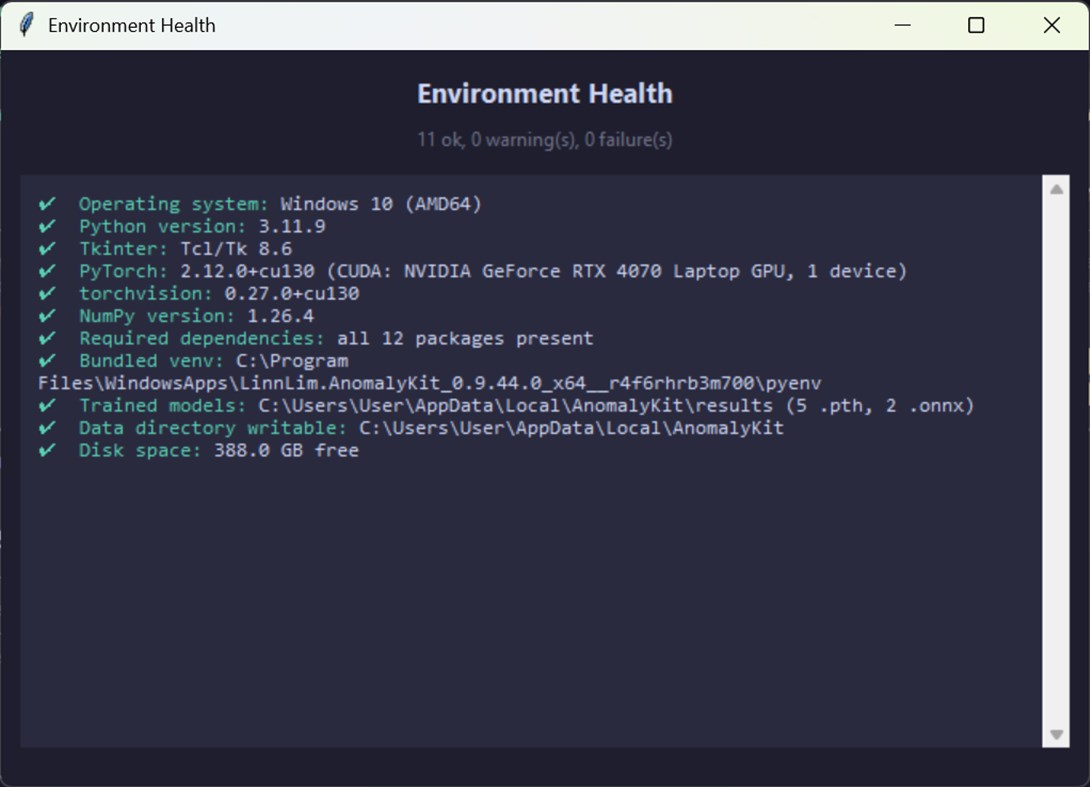Click the 'torchvision:' label
This screenshot has height=787, width=1090.
(145, 293)
